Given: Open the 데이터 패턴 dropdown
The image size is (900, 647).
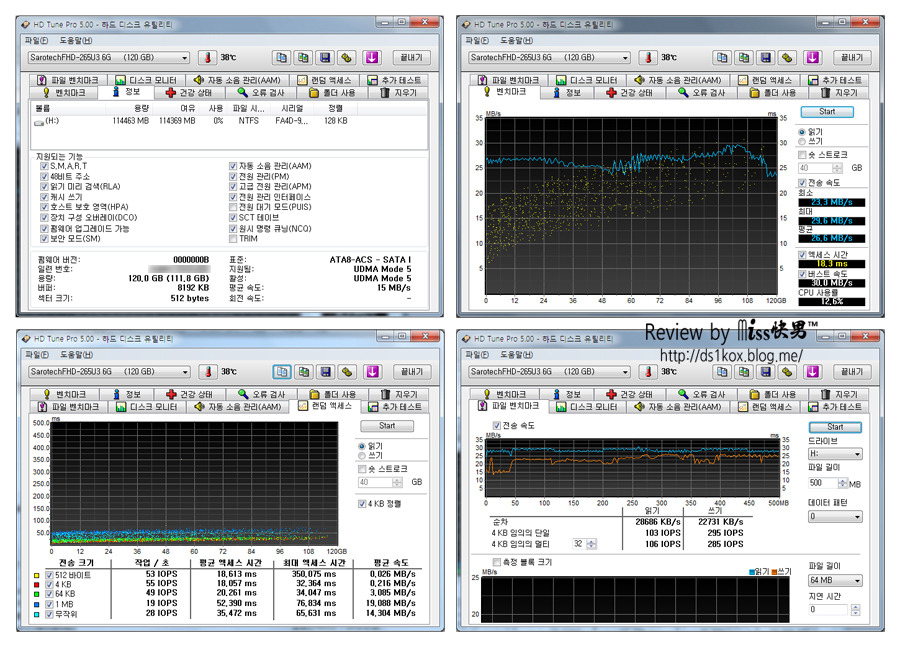Looking at the screenshot, I should tap(835, 517).
